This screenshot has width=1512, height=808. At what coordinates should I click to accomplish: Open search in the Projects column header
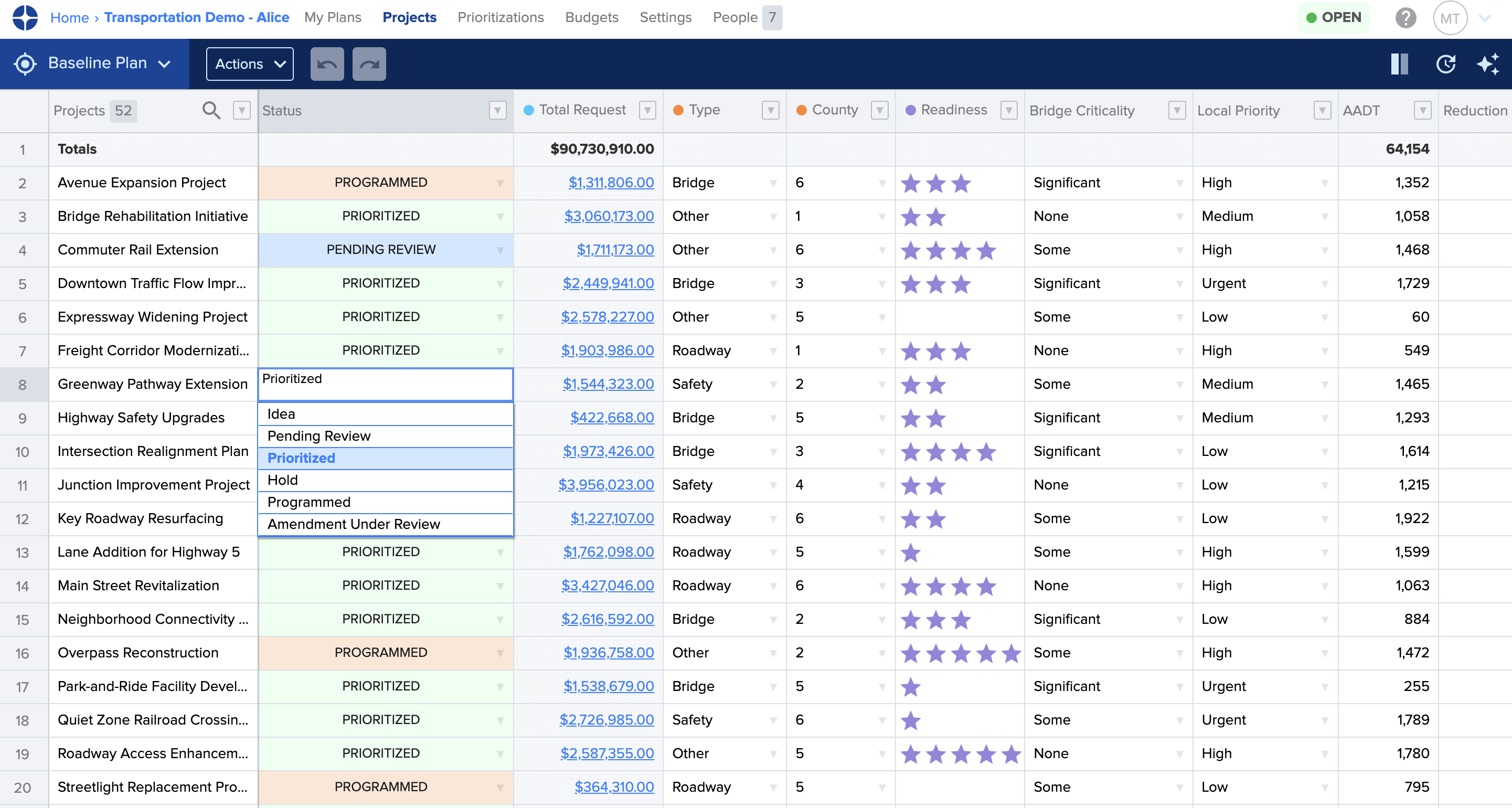click(x=211, y=110)
